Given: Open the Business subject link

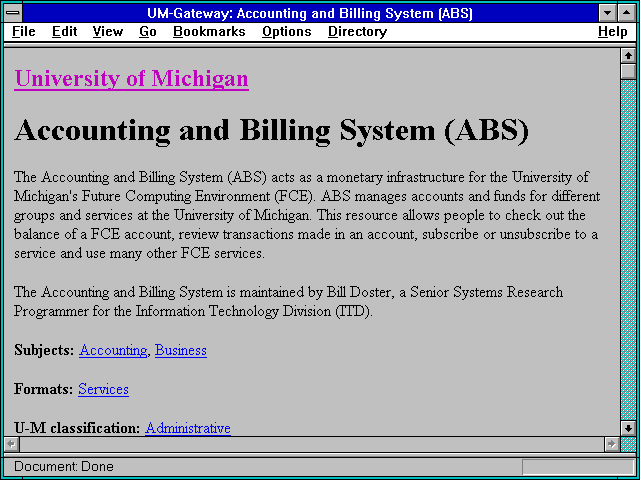Looking at the screenshot, I should 181,350.
